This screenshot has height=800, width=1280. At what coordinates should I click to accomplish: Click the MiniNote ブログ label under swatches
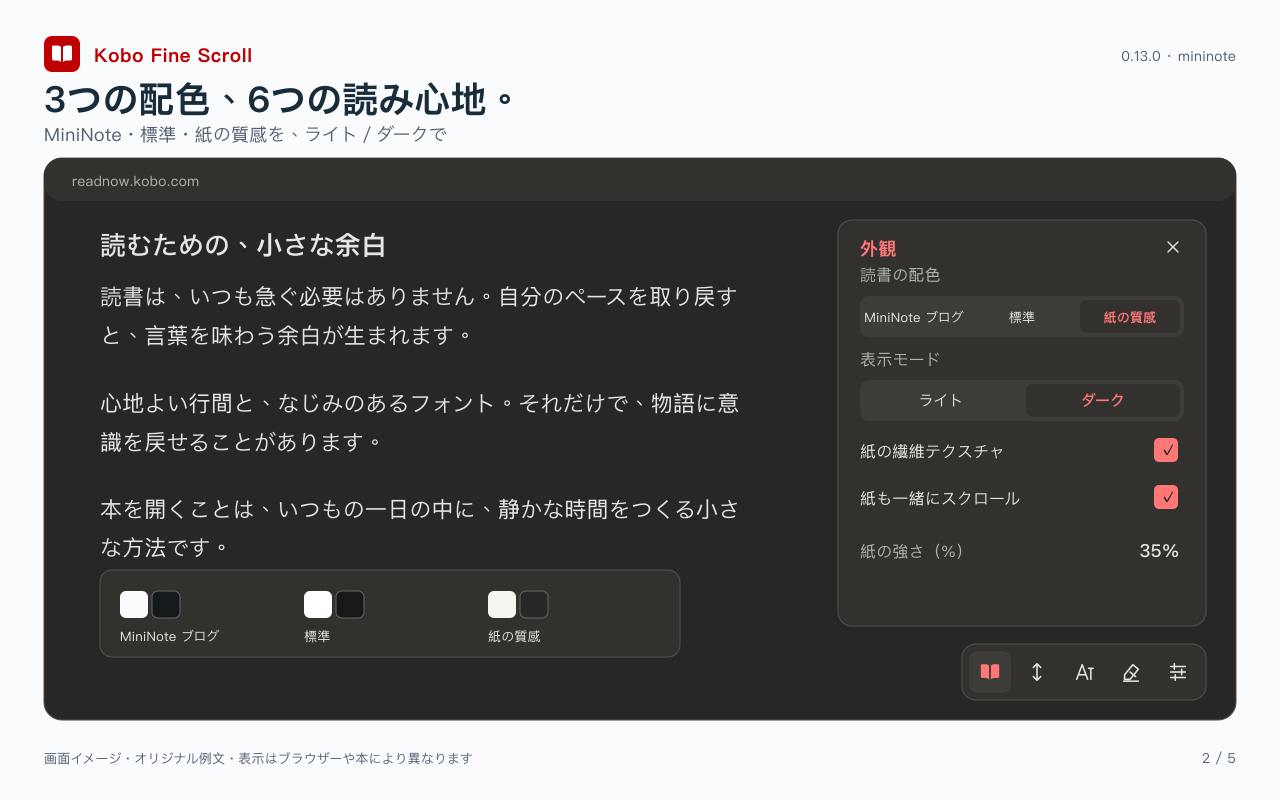click(169, 636)
